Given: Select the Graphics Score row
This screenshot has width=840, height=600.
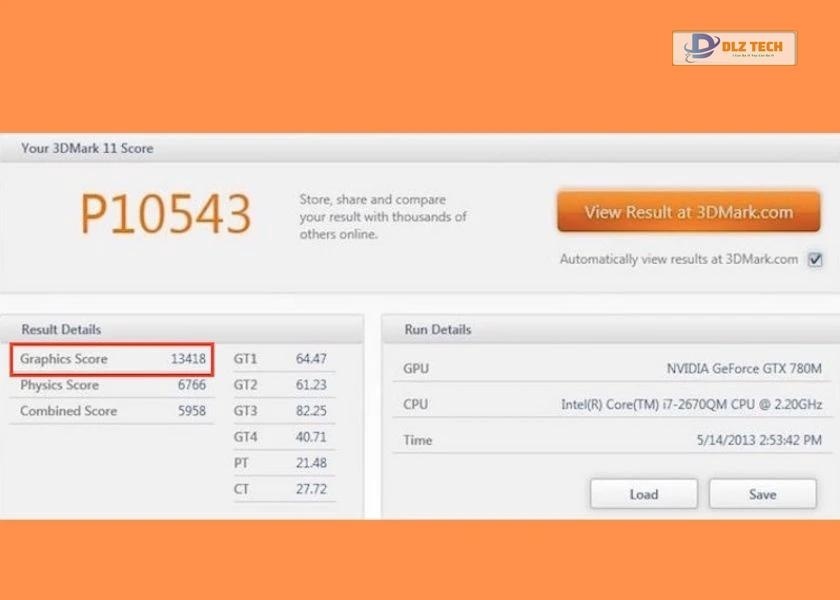Looking at the screenshot, I should click(x=112, y=359).
